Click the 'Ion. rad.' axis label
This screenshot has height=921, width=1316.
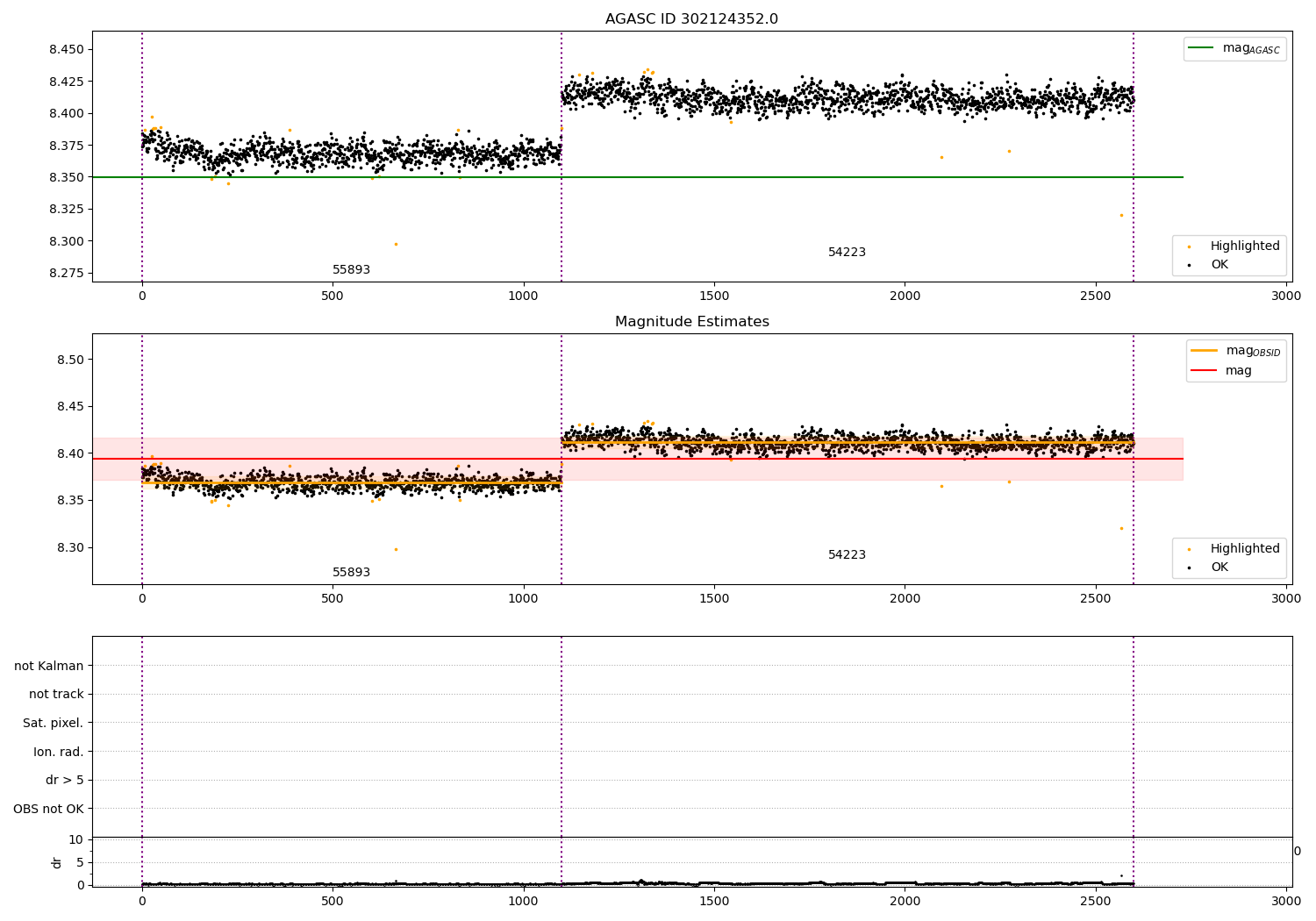tap(59, 752)
